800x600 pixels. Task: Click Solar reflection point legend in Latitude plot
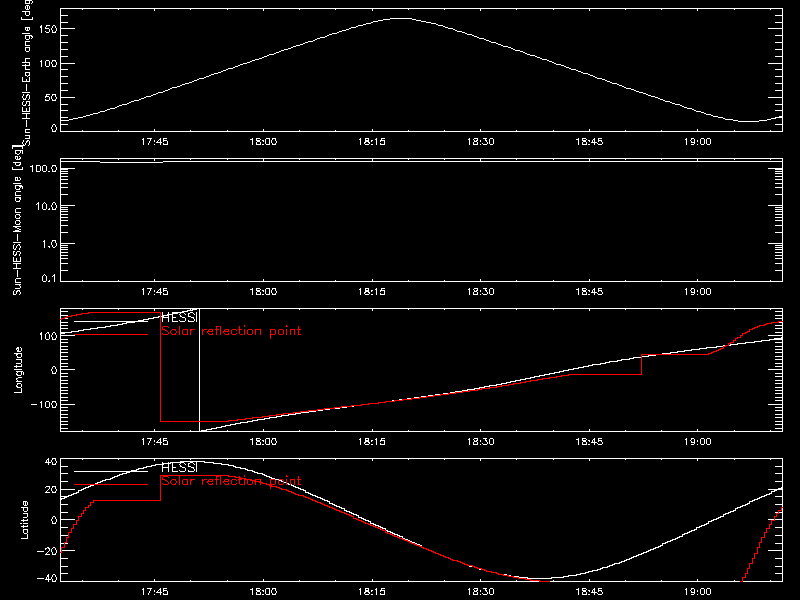(231, 481)
